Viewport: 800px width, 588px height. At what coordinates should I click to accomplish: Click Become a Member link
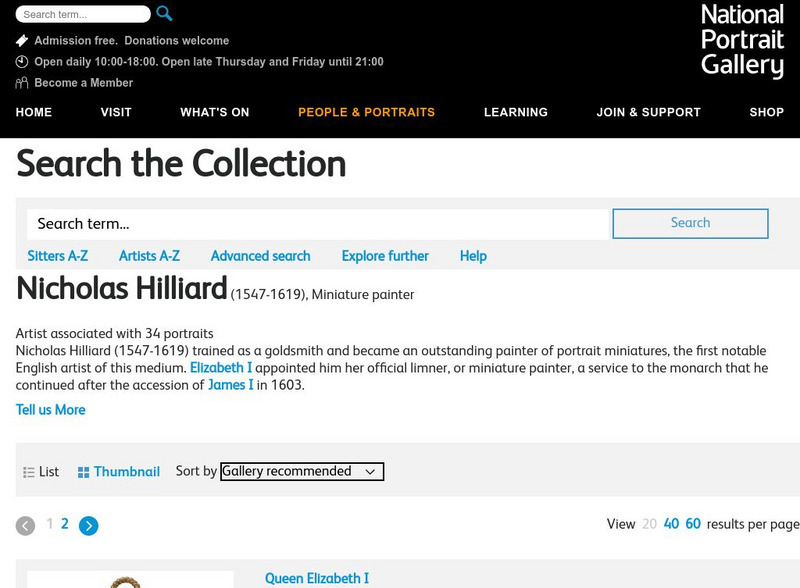(84, 83)
